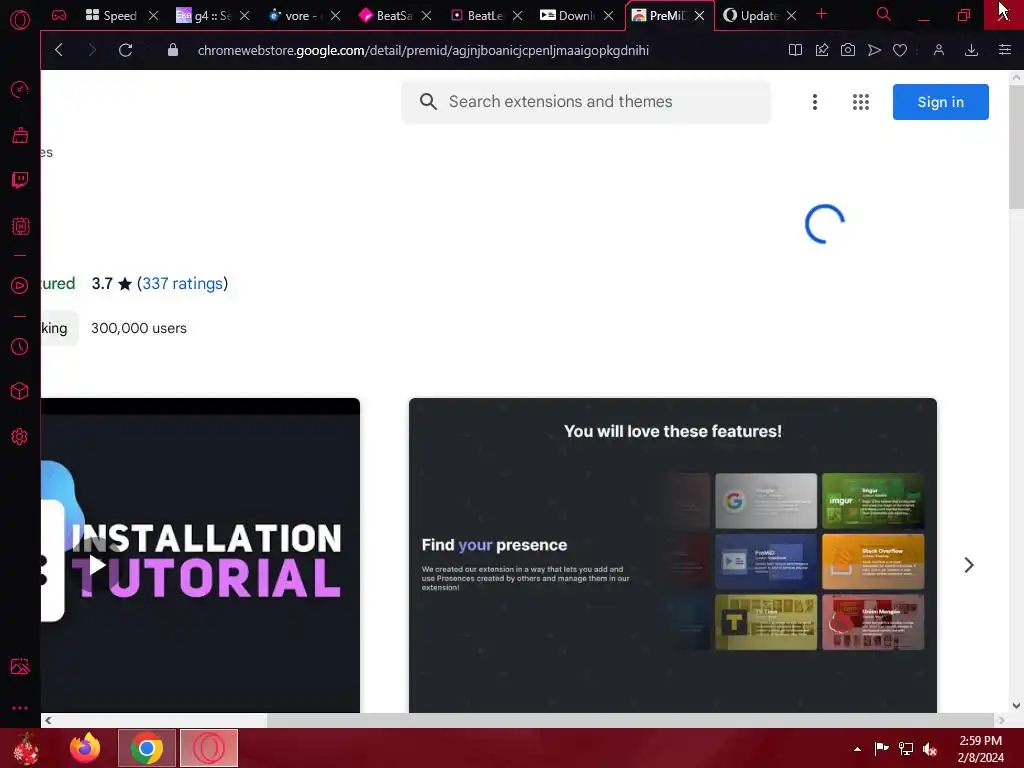Image resolution: width=1024 pixels, height=768 pixels.
Task: Switch to the Download tab
Action: pos(567,16)
